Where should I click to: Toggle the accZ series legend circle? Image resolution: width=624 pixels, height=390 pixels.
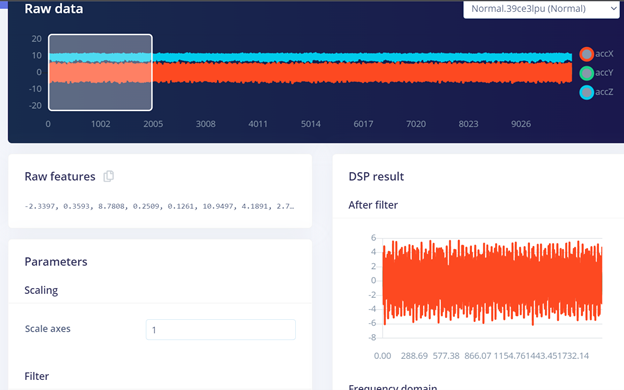click(587, 92)
